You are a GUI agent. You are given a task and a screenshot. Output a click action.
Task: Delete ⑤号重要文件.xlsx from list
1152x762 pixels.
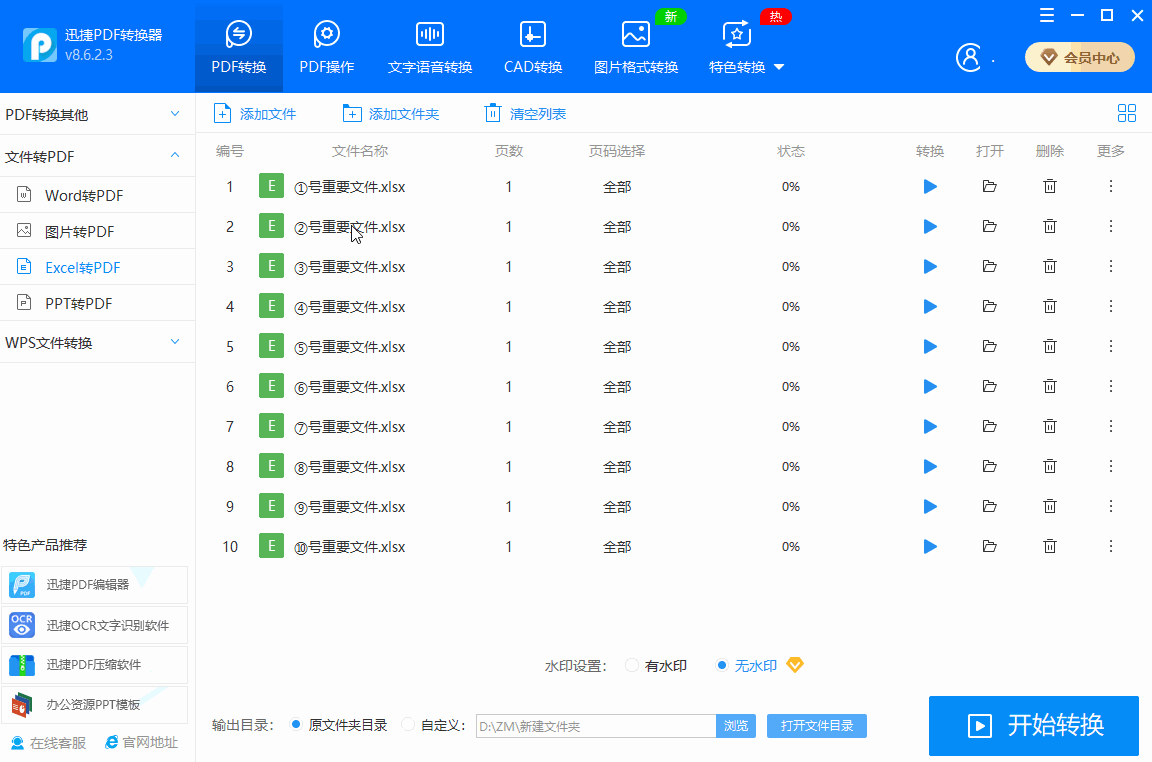coord(1050,346)
